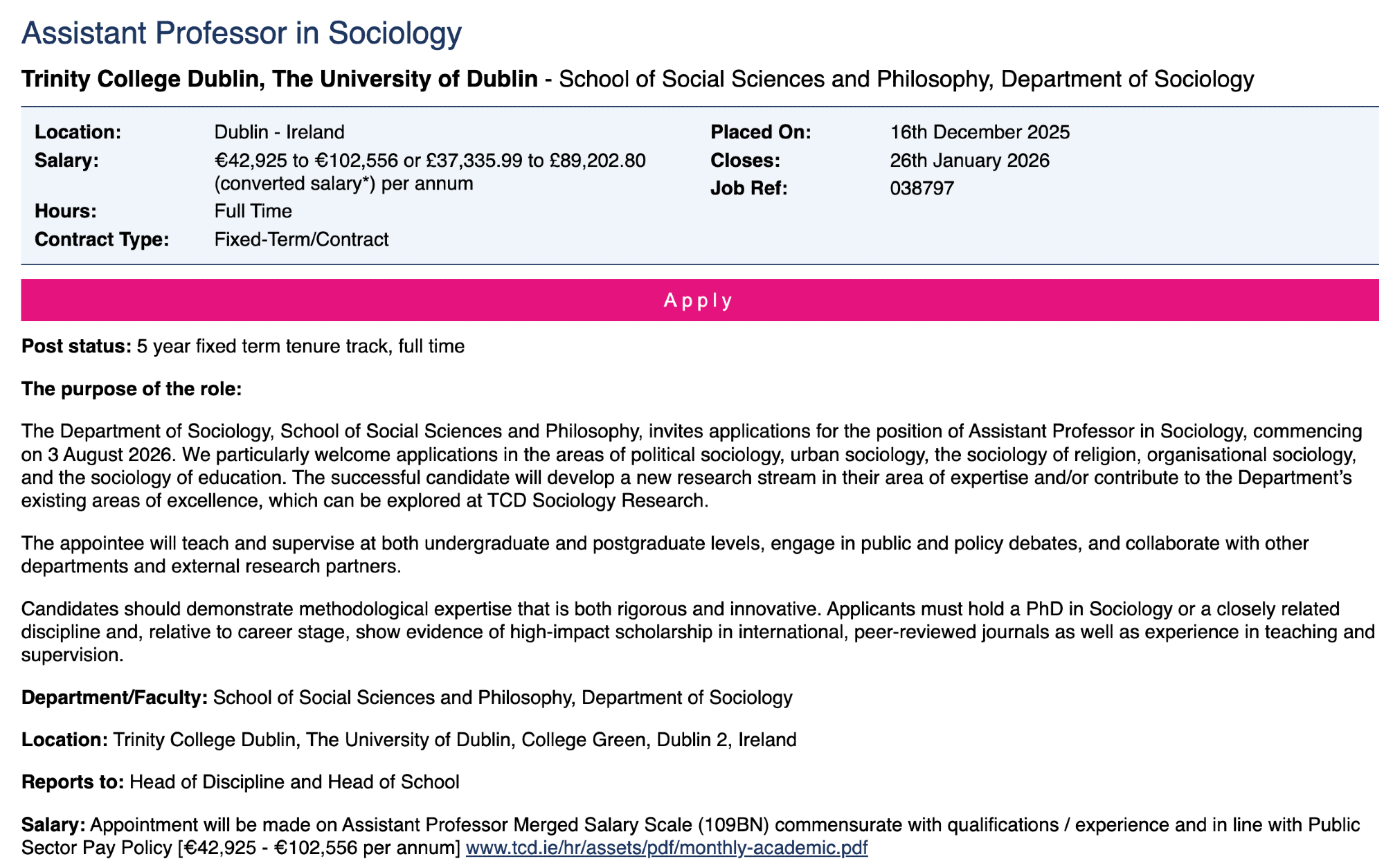Image resolution: width=1384 pixels, height=868 pixels.
Task: Click the Trinity College Dublin employer name
Action: [x=280, y=79]
